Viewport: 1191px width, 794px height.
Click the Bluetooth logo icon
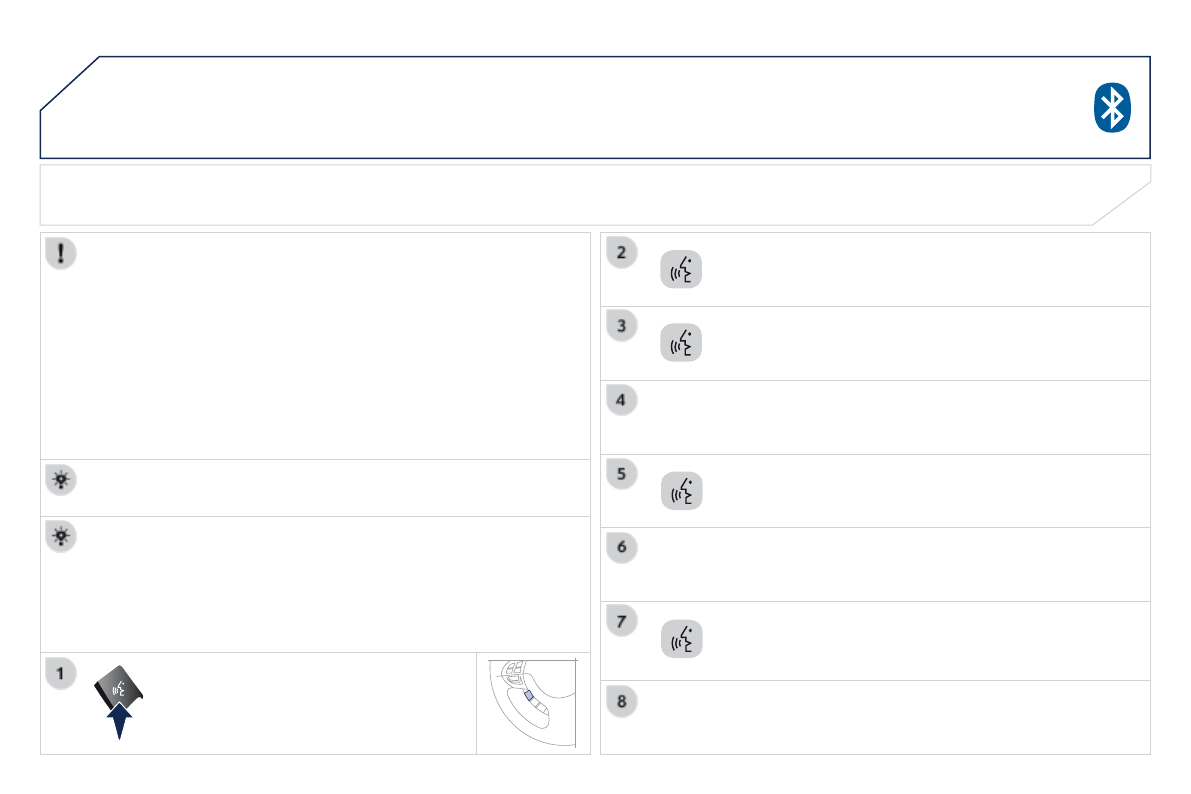tap(1111, 107)
